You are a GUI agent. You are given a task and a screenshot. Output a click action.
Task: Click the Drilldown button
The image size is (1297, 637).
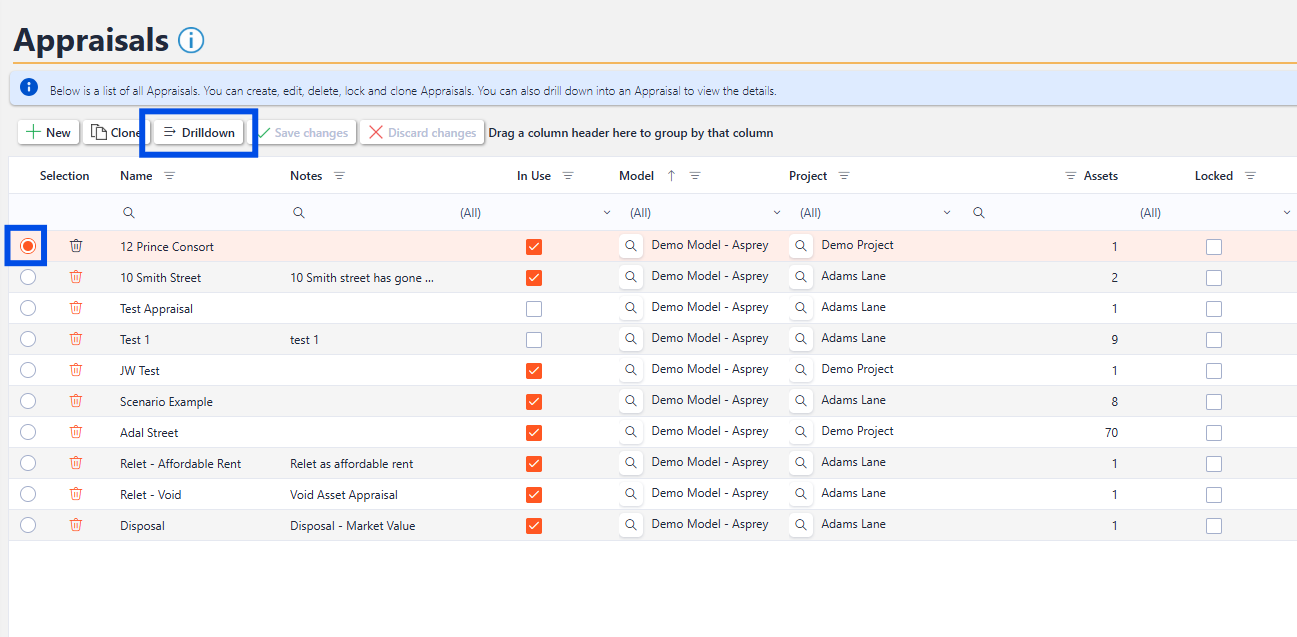[x=198, y=133]
